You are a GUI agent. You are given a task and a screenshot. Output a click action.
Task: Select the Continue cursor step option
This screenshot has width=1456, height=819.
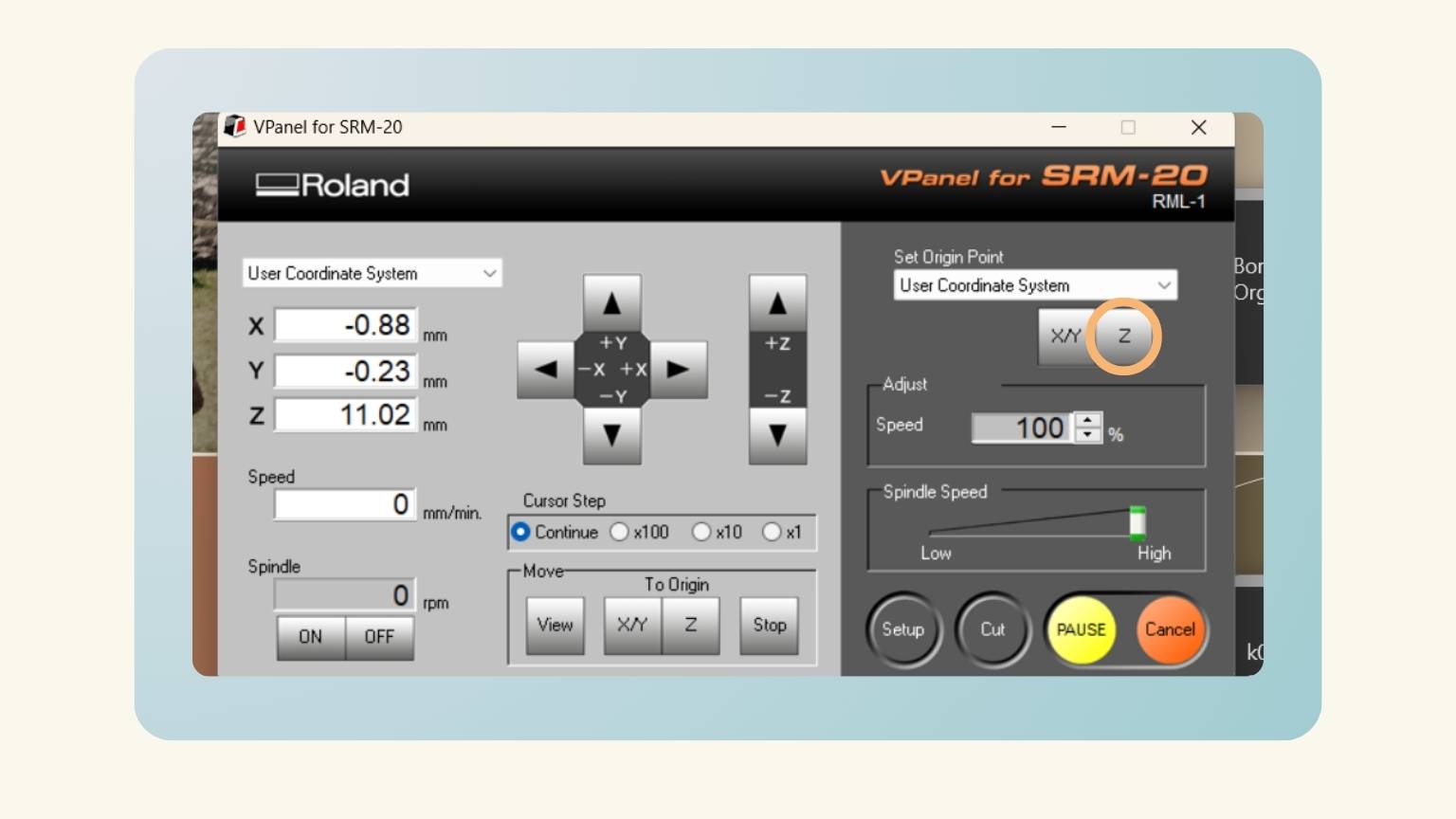[555, 532]
